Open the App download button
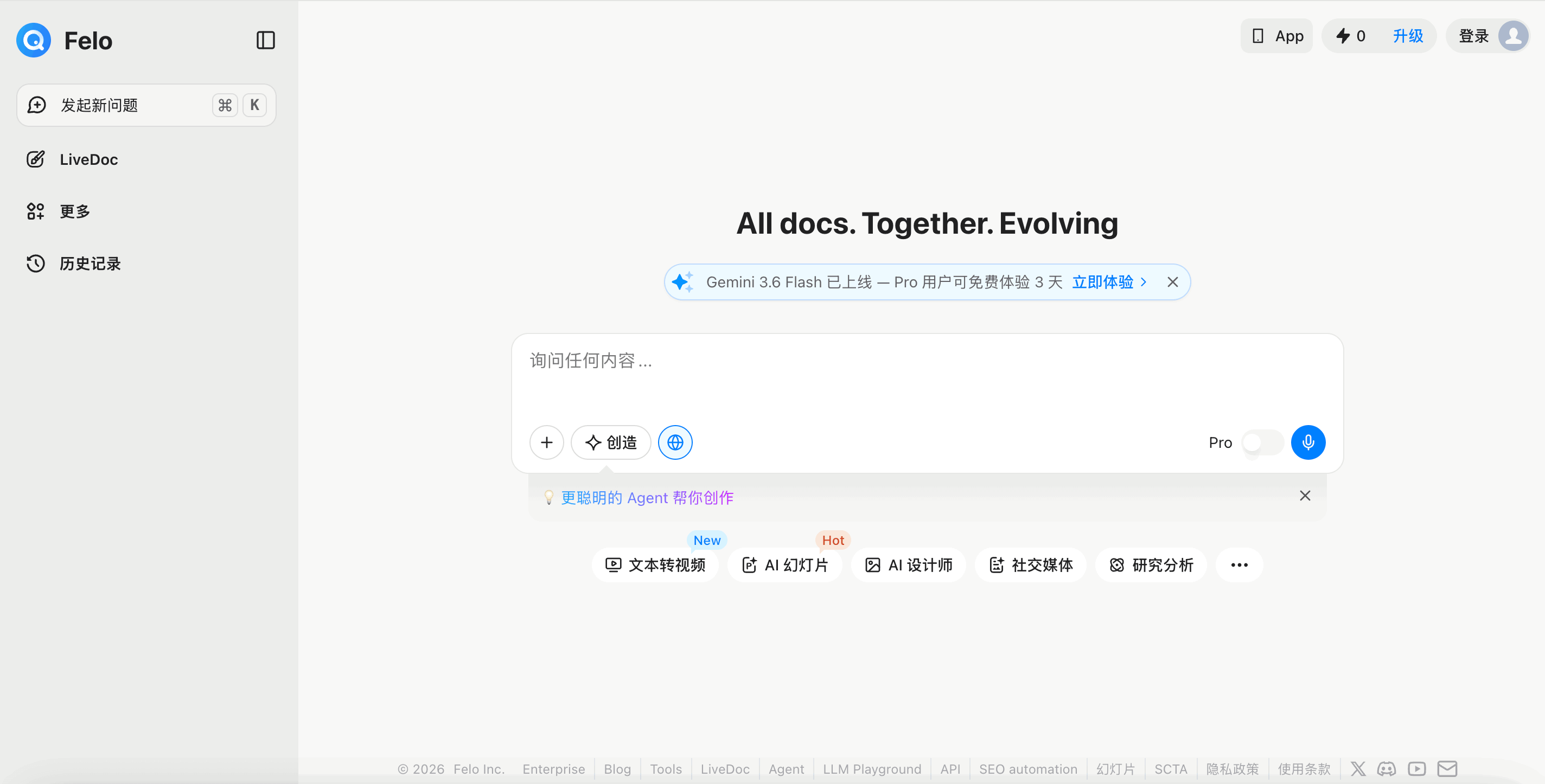 tap(1277, 36)
